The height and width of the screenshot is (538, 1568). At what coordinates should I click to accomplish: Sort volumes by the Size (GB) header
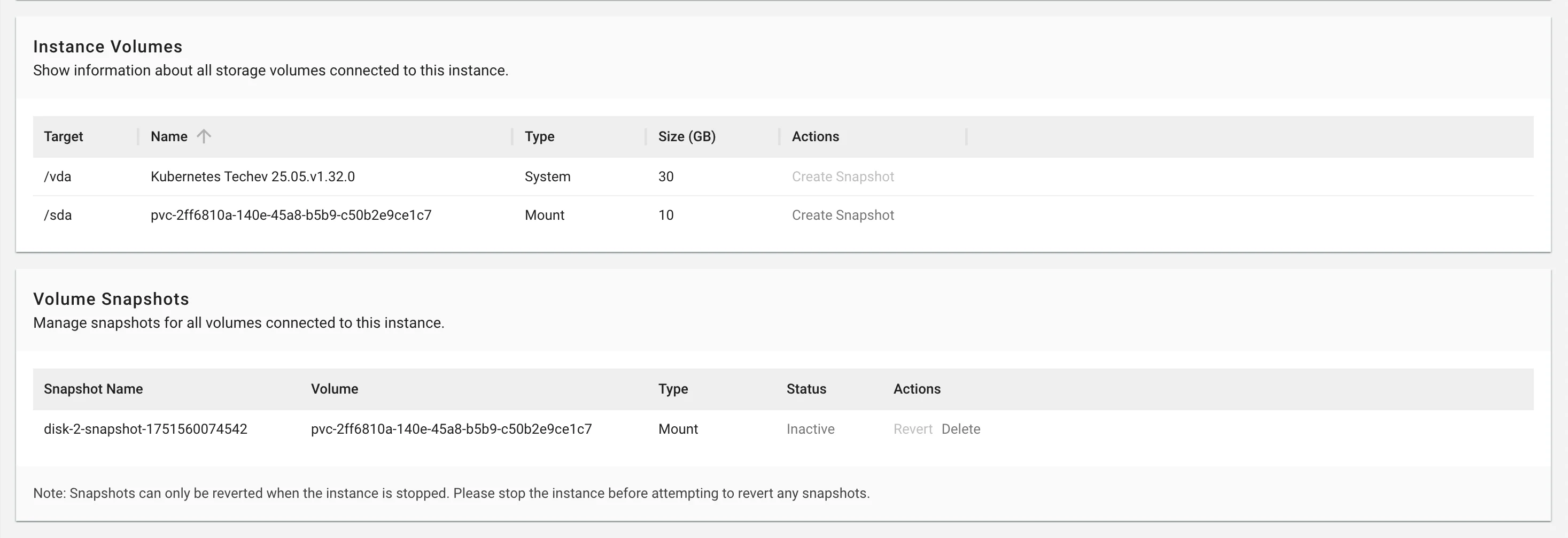coord(687,136)
